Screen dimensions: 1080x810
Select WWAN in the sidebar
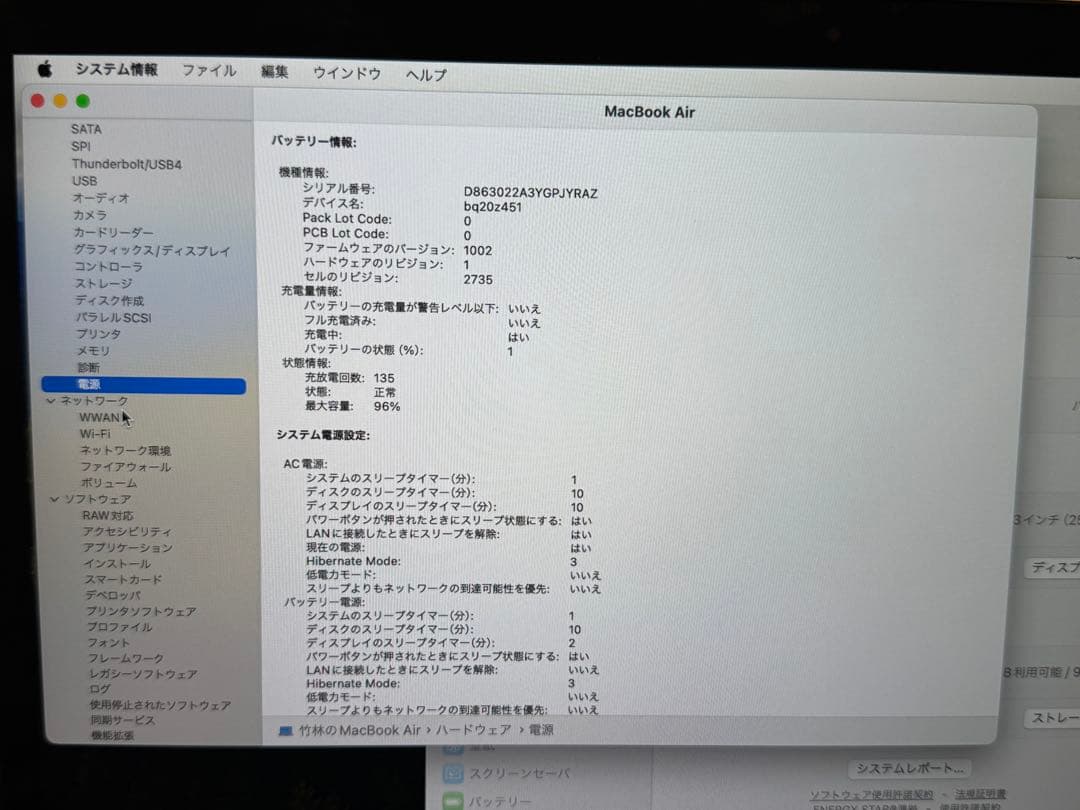tap(99, 417)
